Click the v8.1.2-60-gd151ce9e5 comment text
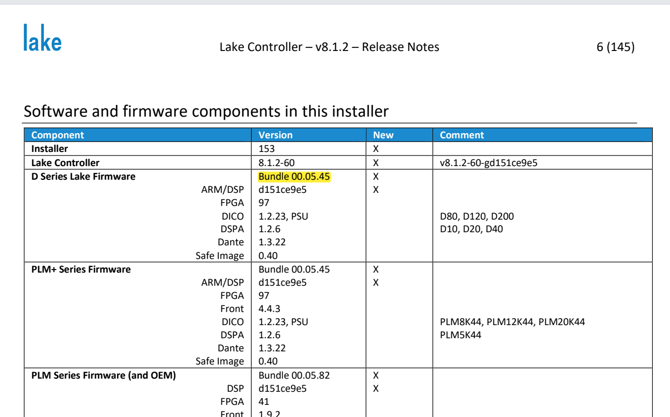Screen dimensions: 670x417 [x=488, y=163]
